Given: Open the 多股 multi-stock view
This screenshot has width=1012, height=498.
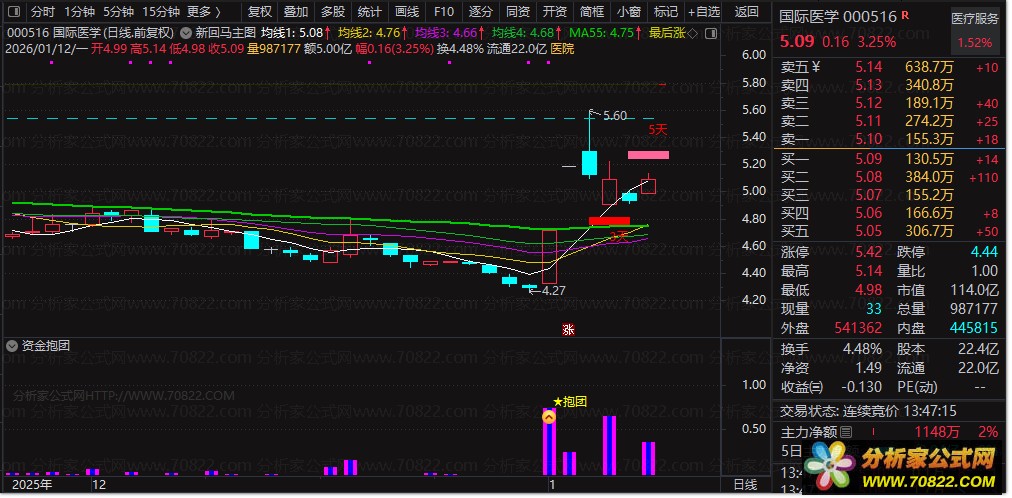Looking at the screenshot, I should point(333,12).
